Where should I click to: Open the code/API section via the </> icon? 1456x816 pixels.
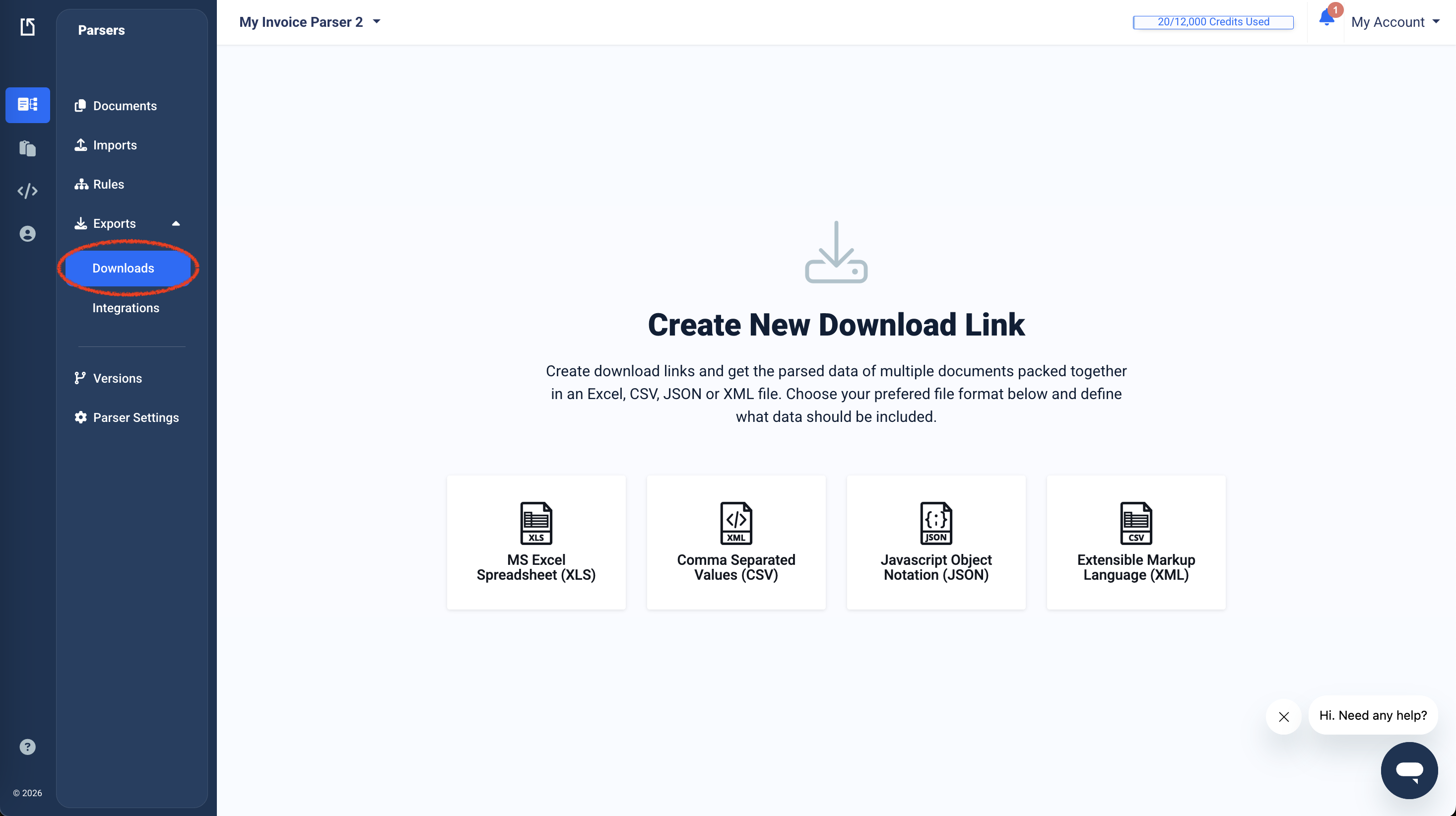[27, 191]
